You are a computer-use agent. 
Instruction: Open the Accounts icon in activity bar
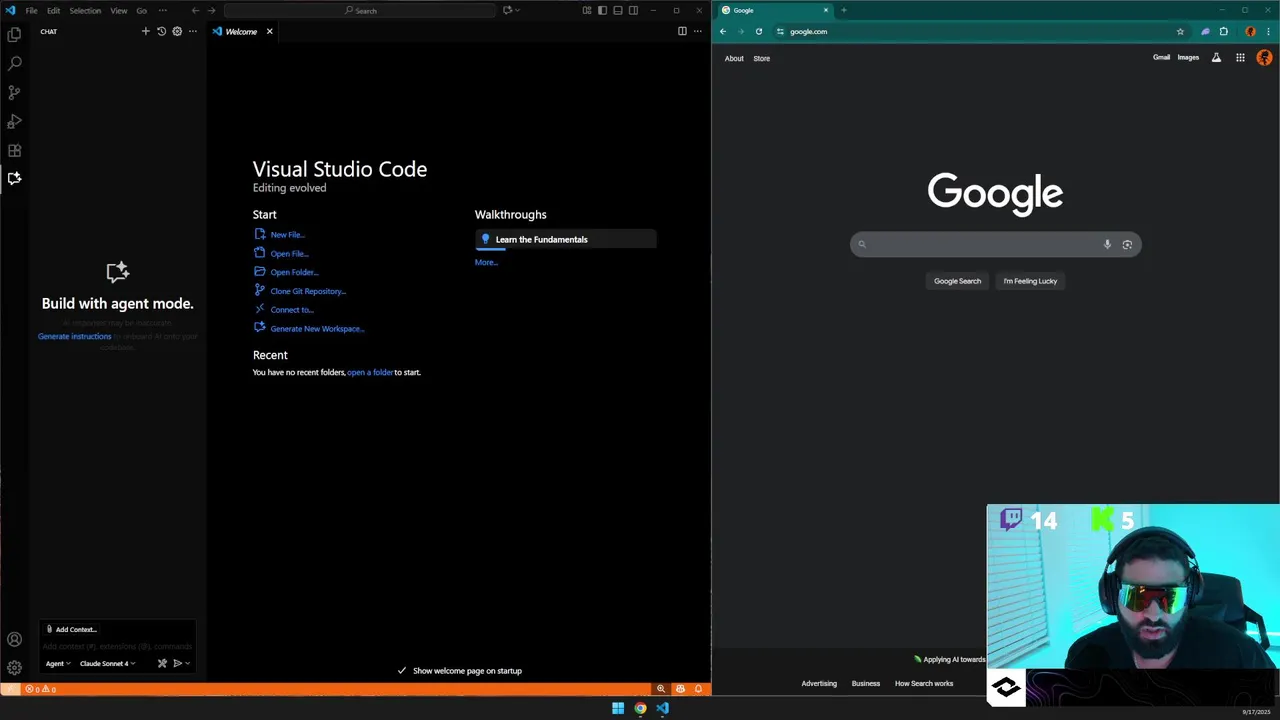[14, 640]
